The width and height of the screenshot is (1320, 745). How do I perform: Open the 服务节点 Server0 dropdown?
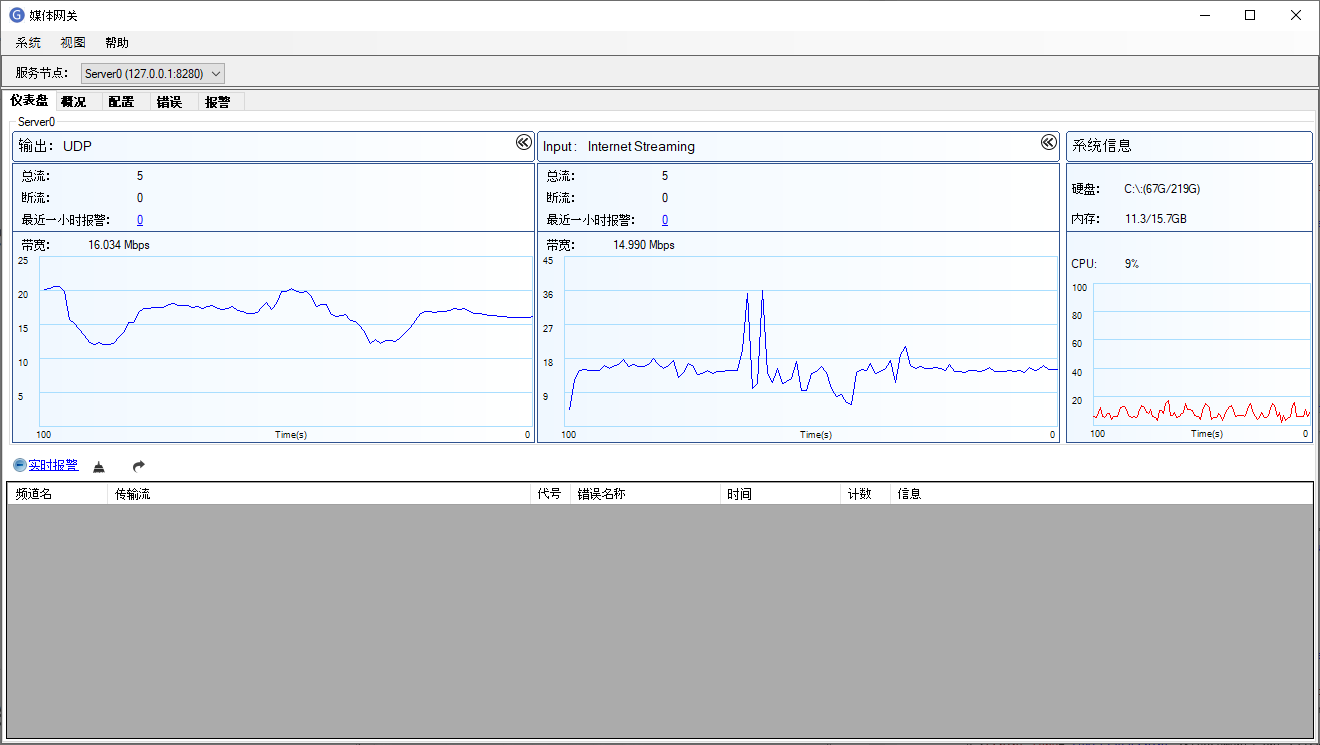point(153,73)
